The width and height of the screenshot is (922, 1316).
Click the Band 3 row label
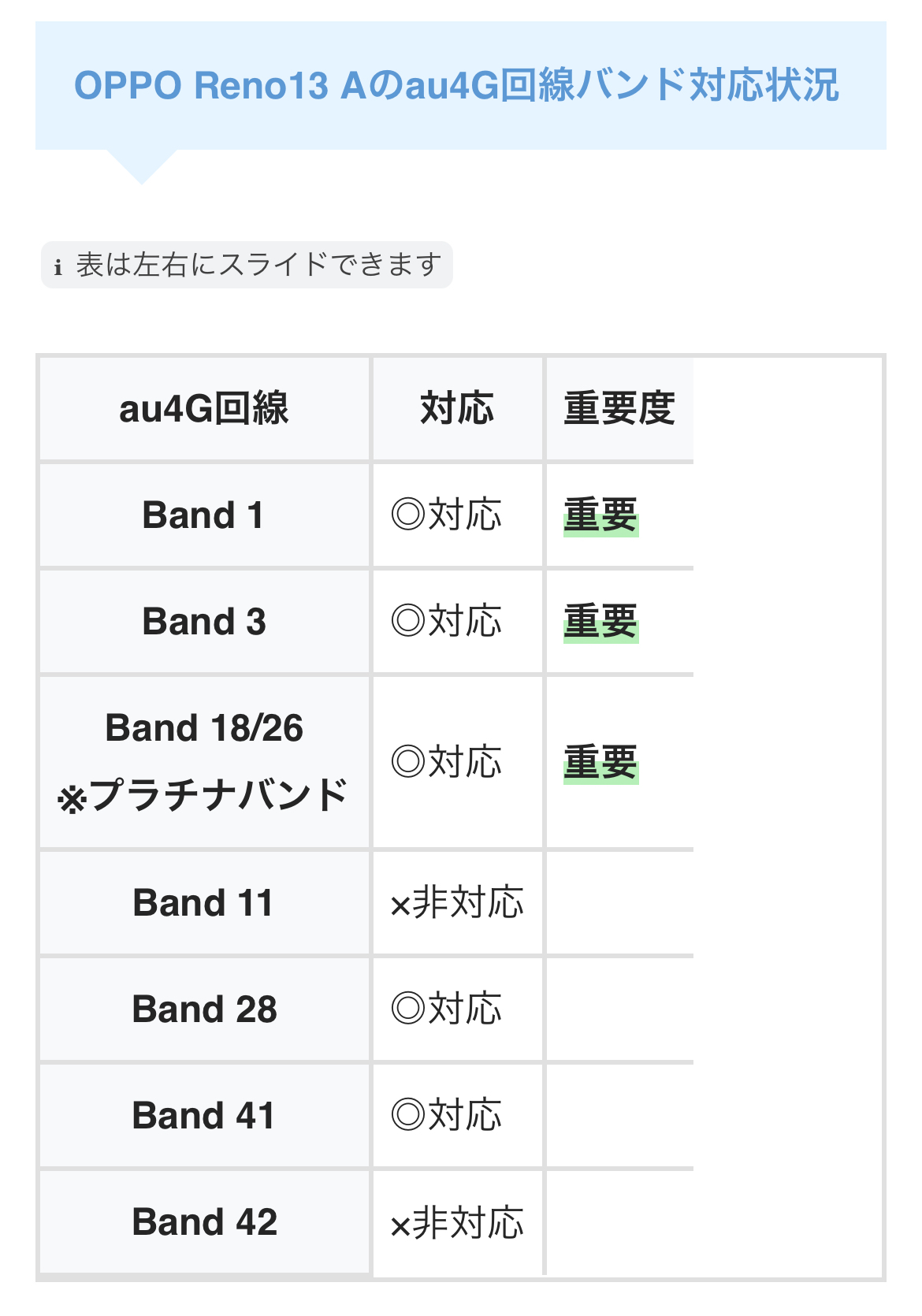(x=204, y=621)
